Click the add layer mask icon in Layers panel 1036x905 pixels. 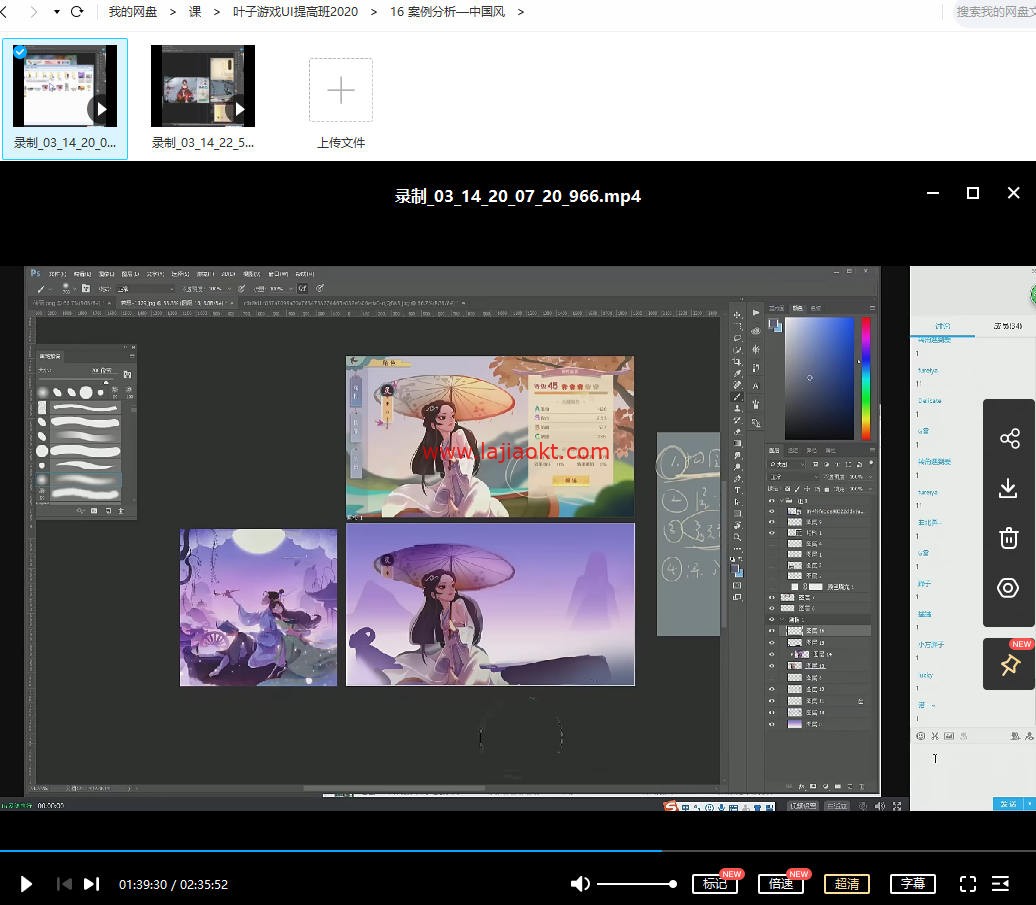813,787
